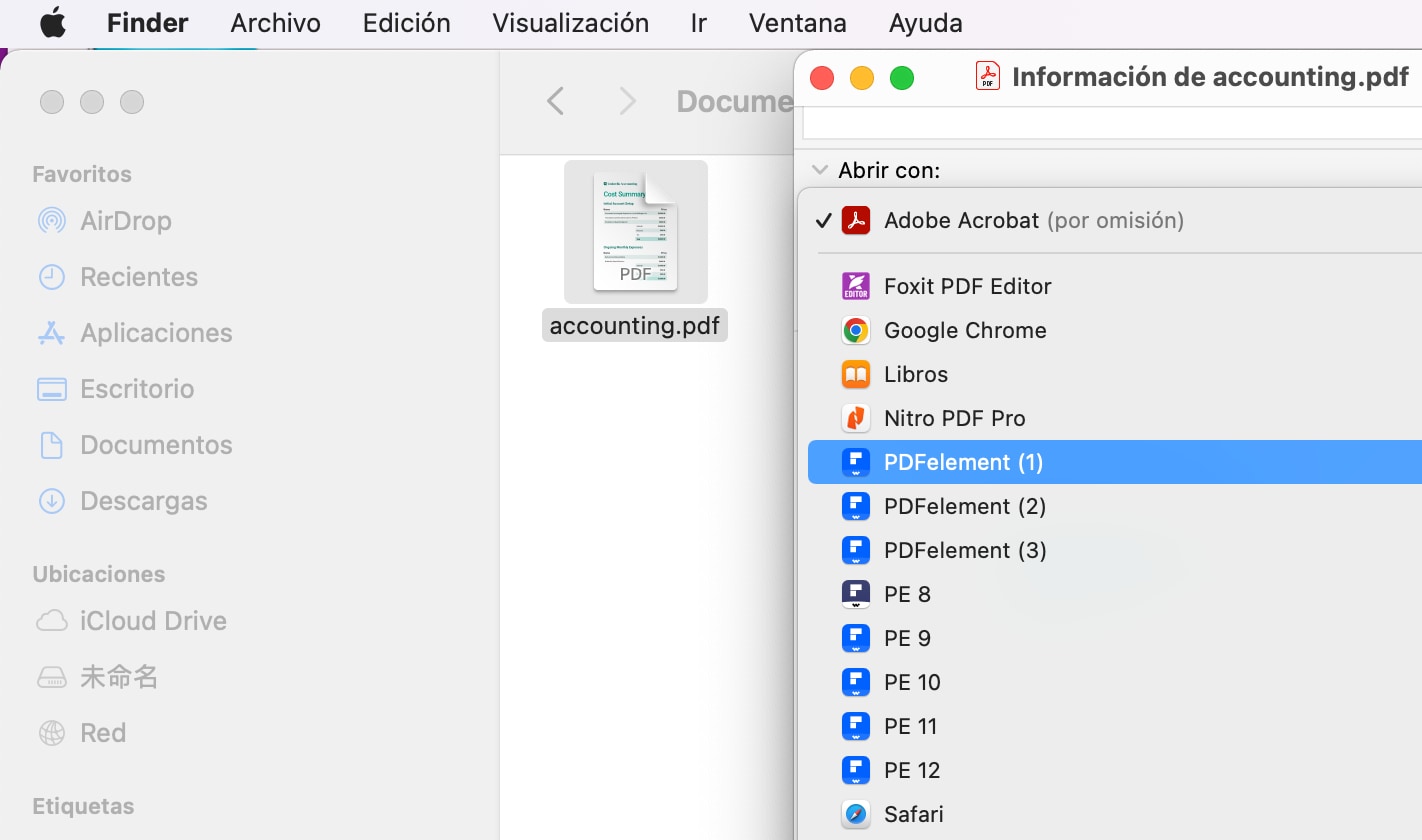Viewport: 1422px width, 840px height.
Task: Select iCloud Drive in the sidebar
Action: (x=153, y=621)
